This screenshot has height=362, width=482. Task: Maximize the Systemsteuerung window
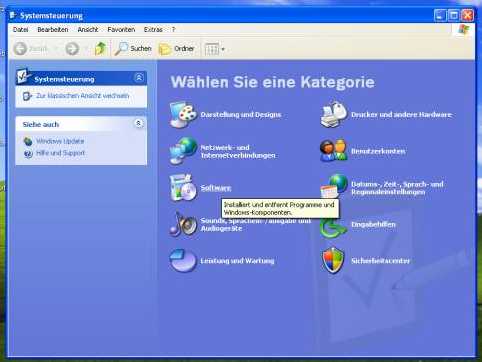coord(454,15)
